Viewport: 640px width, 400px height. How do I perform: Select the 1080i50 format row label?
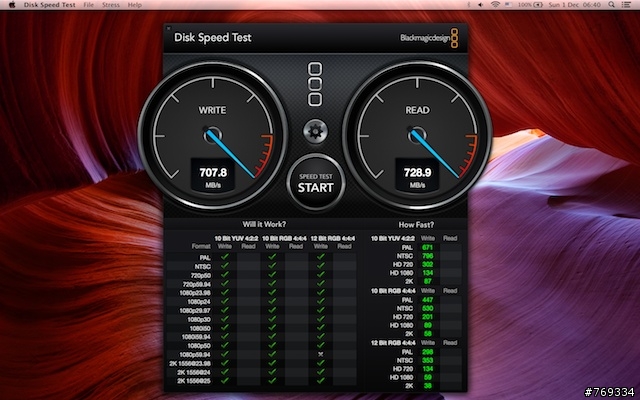click(x=200, y=328)
